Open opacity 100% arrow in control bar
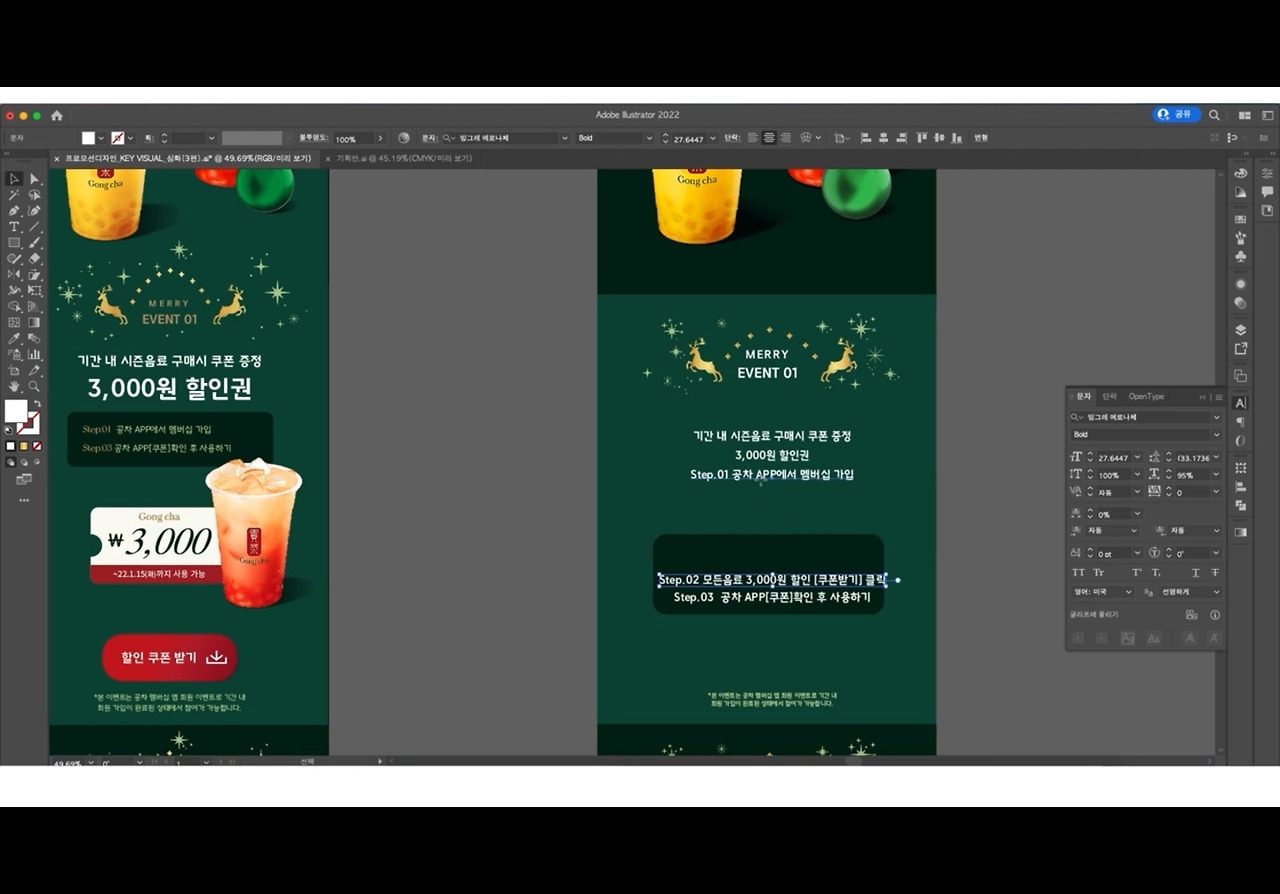 tap(380, 138)
